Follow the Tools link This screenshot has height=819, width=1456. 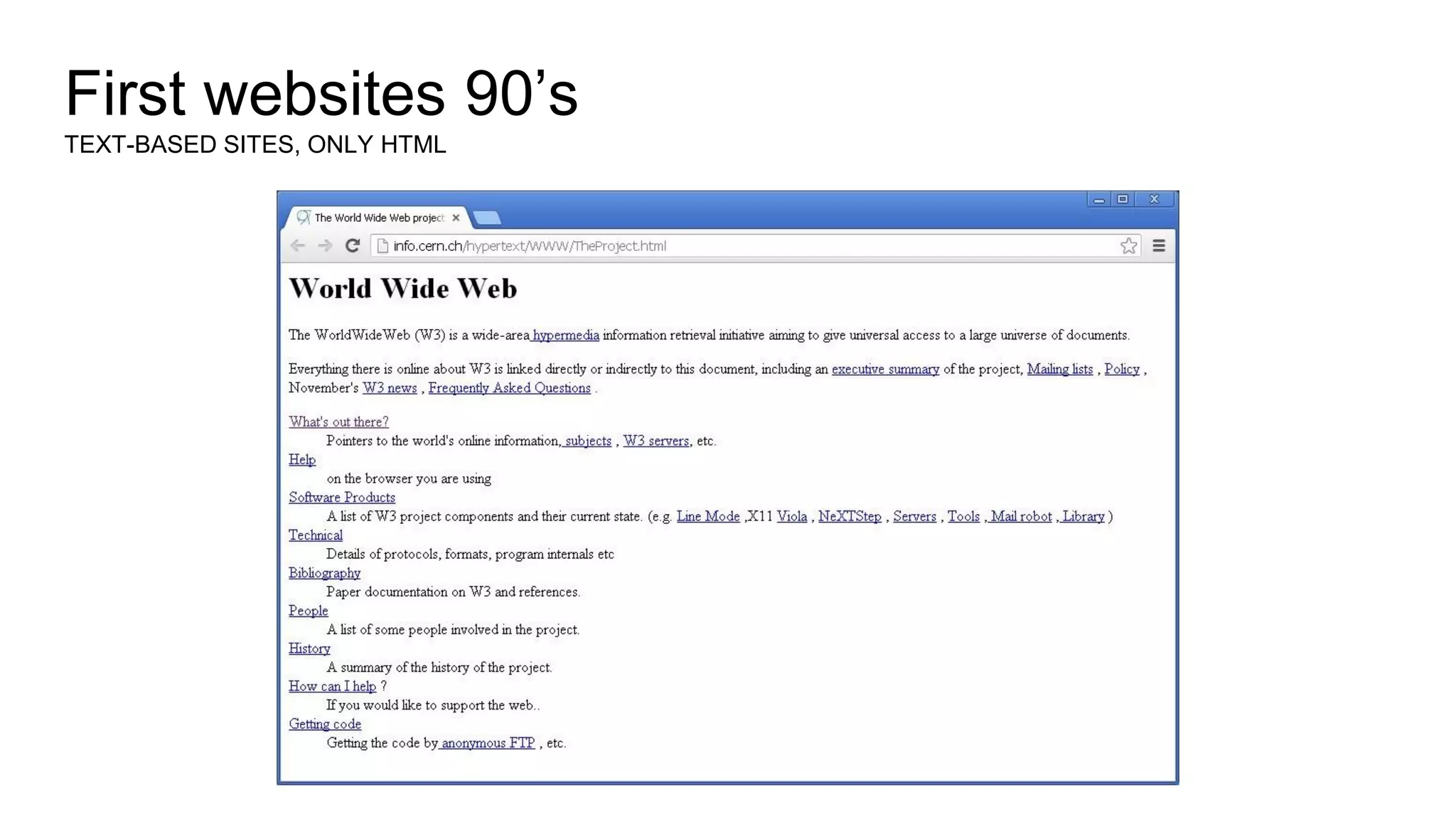(x=963, y=516)
